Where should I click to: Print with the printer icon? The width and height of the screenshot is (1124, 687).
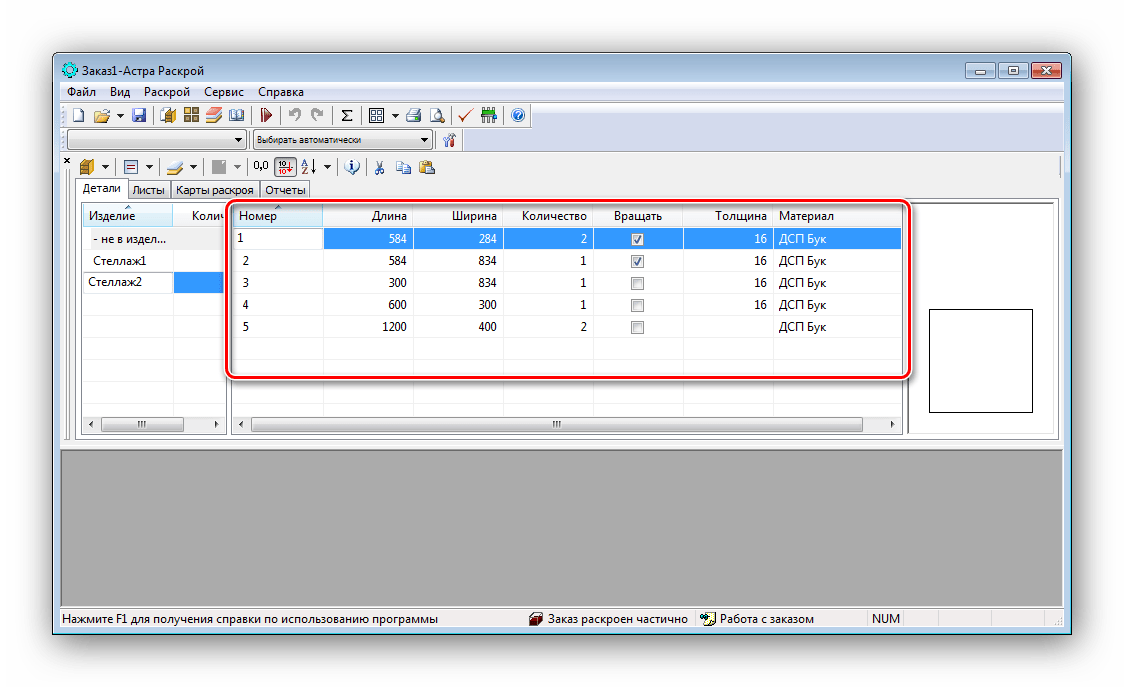[x=414, y=115]
